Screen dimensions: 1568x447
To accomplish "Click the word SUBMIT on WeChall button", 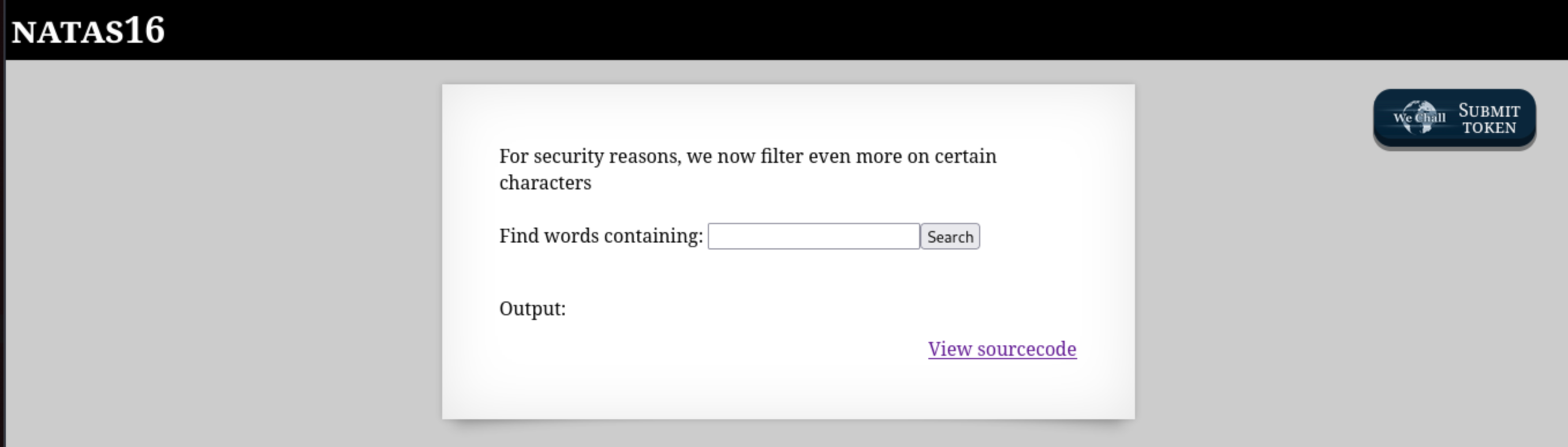I will point(1489,111).
